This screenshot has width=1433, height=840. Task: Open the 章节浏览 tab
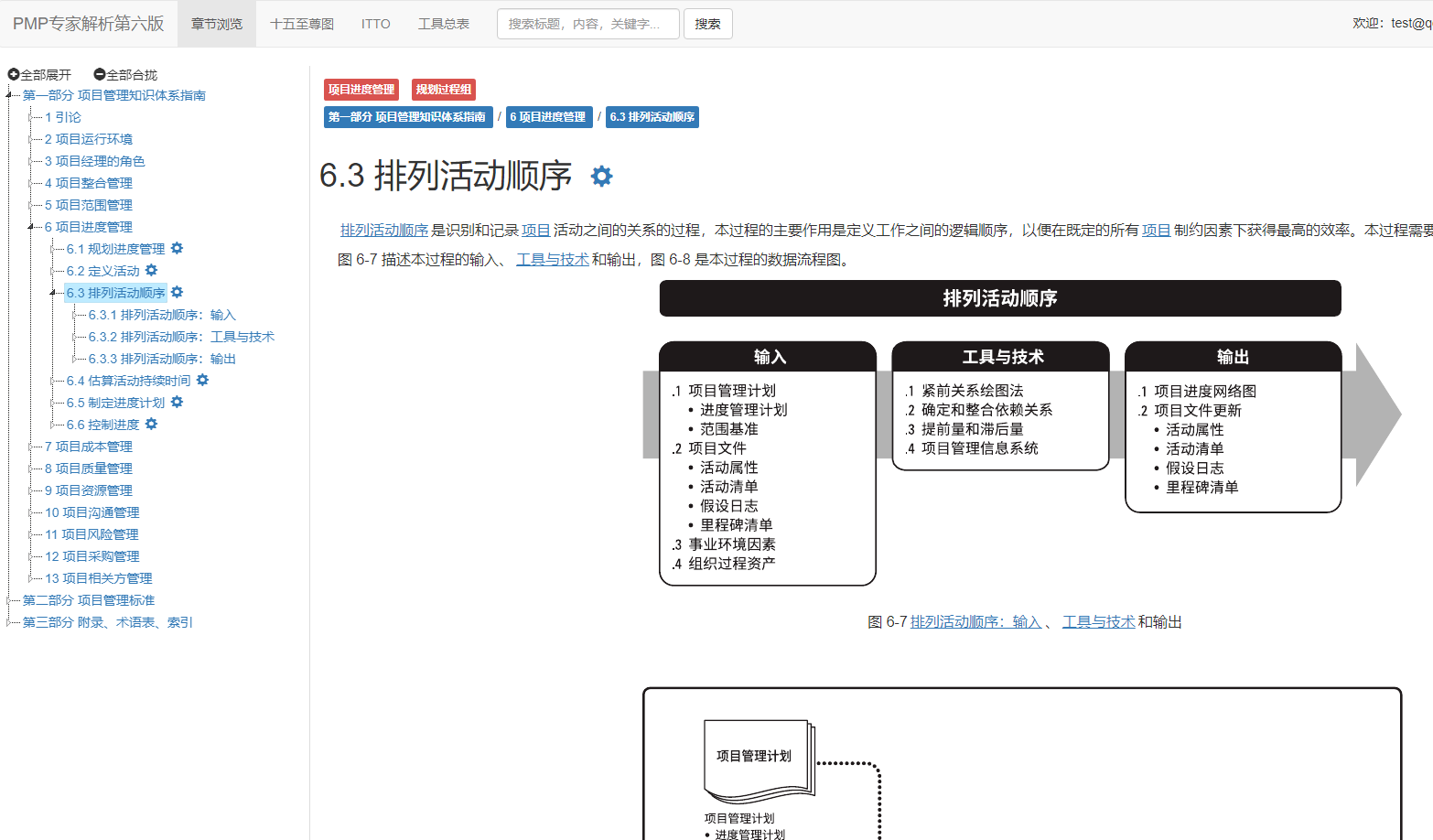(217, 24)
